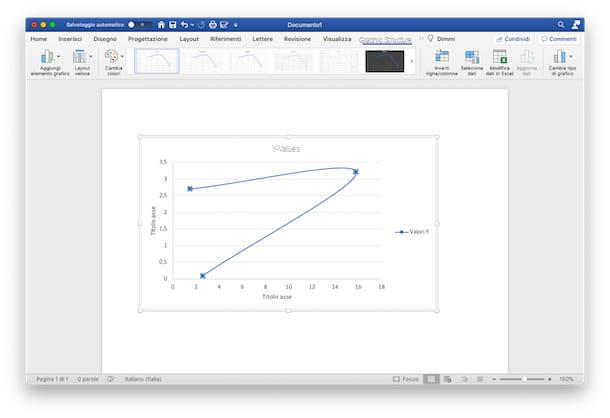Click 0 parole word count
The width and height of the screenshot is (610, 418).
88,379
